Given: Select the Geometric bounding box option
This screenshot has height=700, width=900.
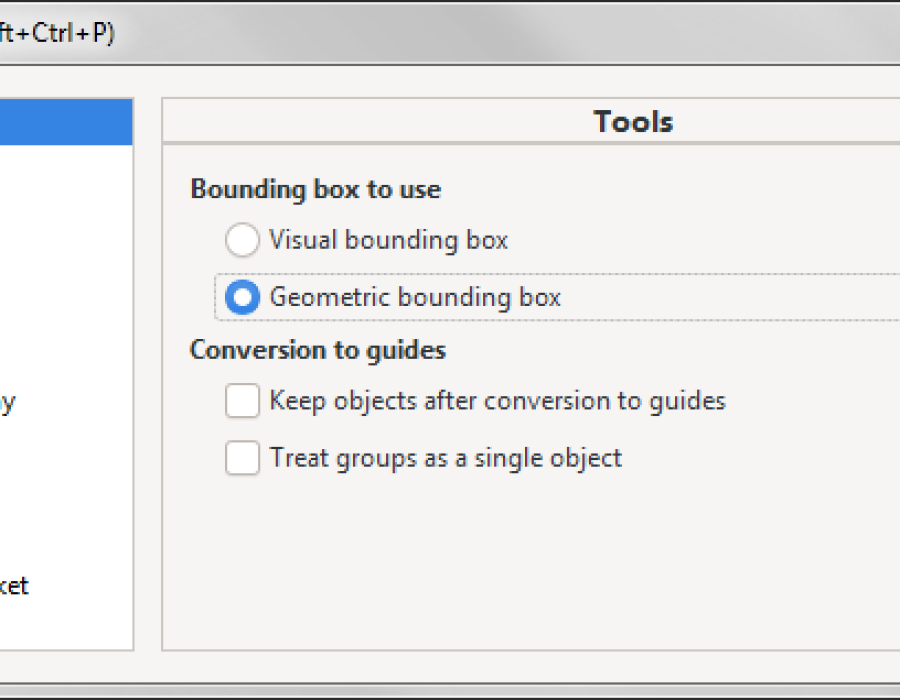Looking at the screenshot, I should point(242,297).
